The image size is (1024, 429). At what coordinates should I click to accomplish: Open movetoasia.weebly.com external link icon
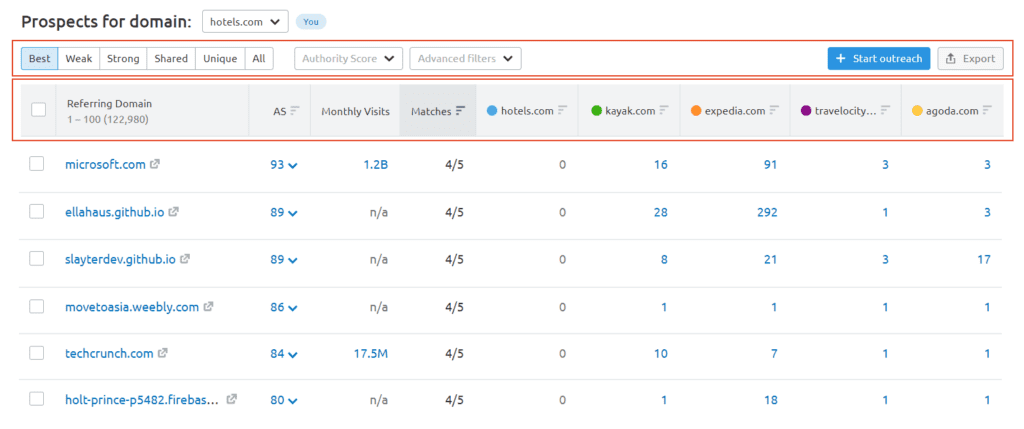[x=208, y=306]
